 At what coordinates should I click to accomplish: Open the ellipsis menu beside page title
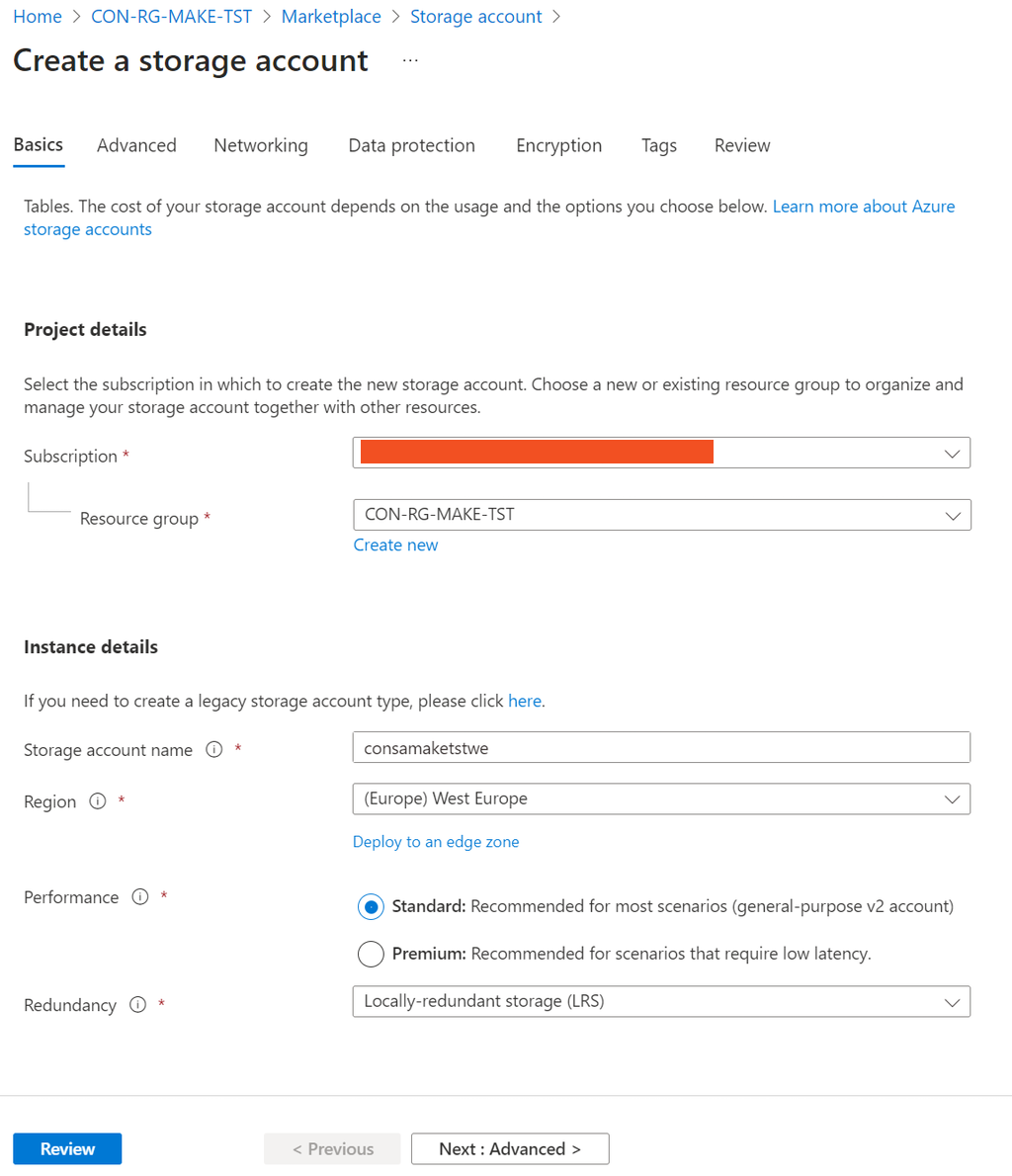[410, 61]
